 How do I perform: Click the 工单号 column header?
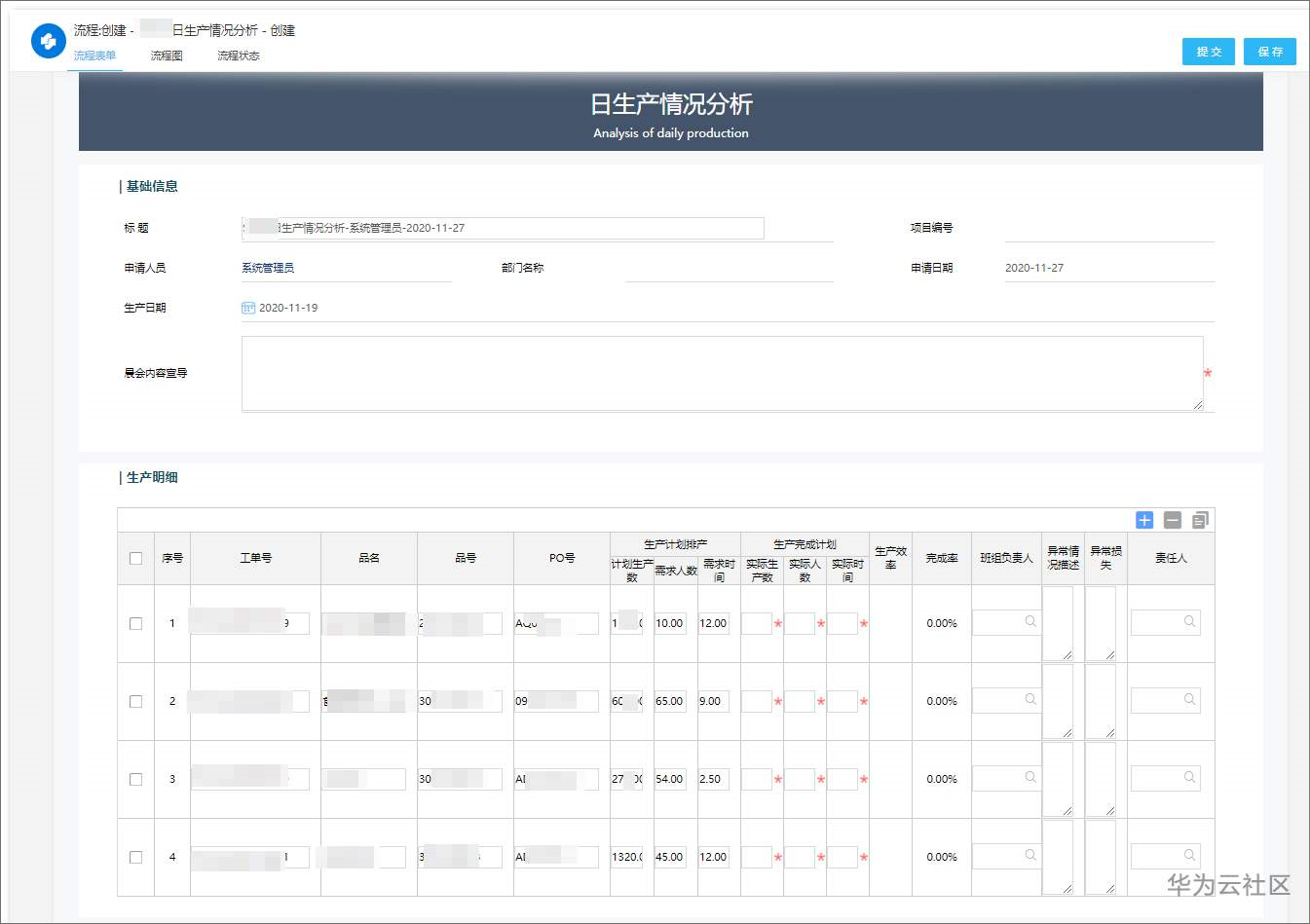pyautogui.click(x=255, y=558)
